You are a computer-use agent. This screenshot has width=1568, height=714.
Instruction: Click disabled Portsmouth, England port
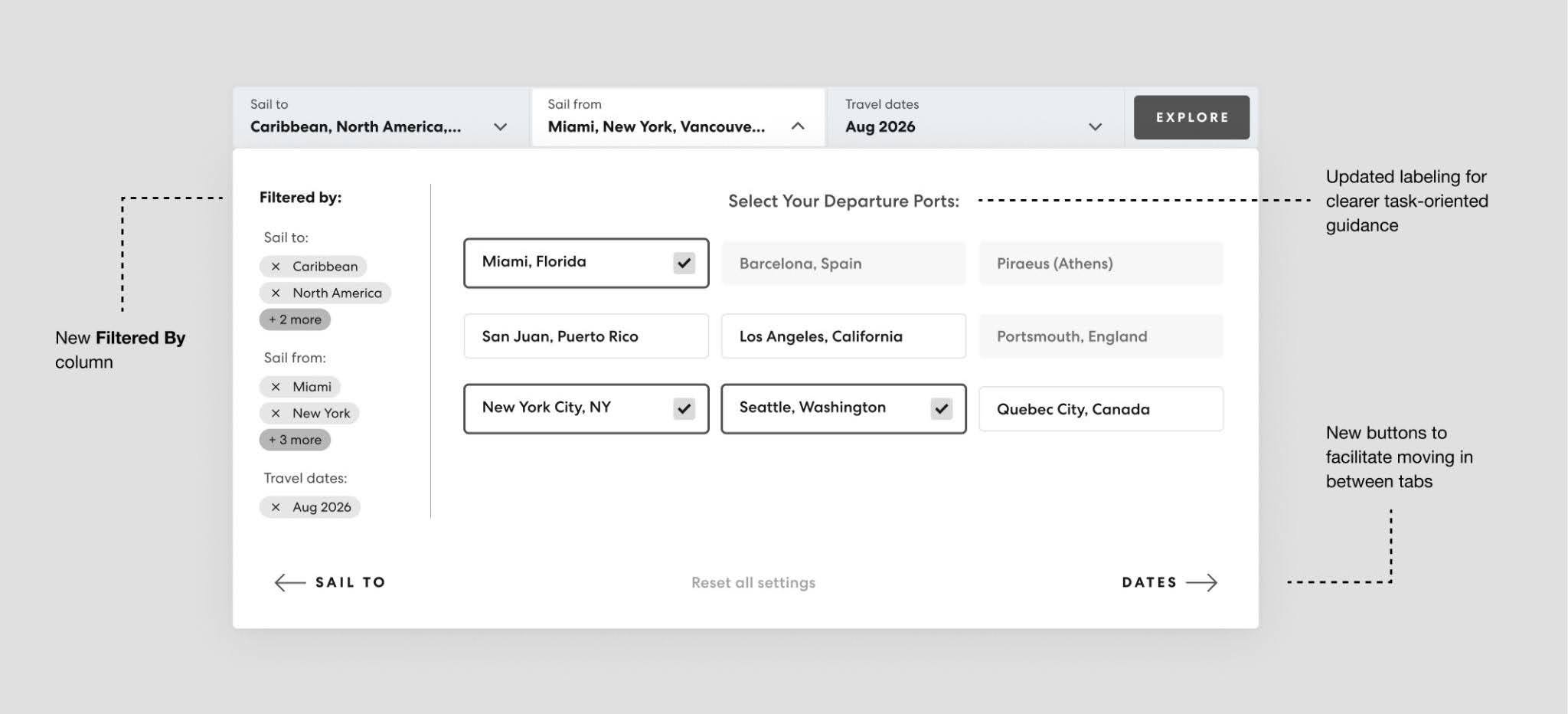tap(1101, 336)
